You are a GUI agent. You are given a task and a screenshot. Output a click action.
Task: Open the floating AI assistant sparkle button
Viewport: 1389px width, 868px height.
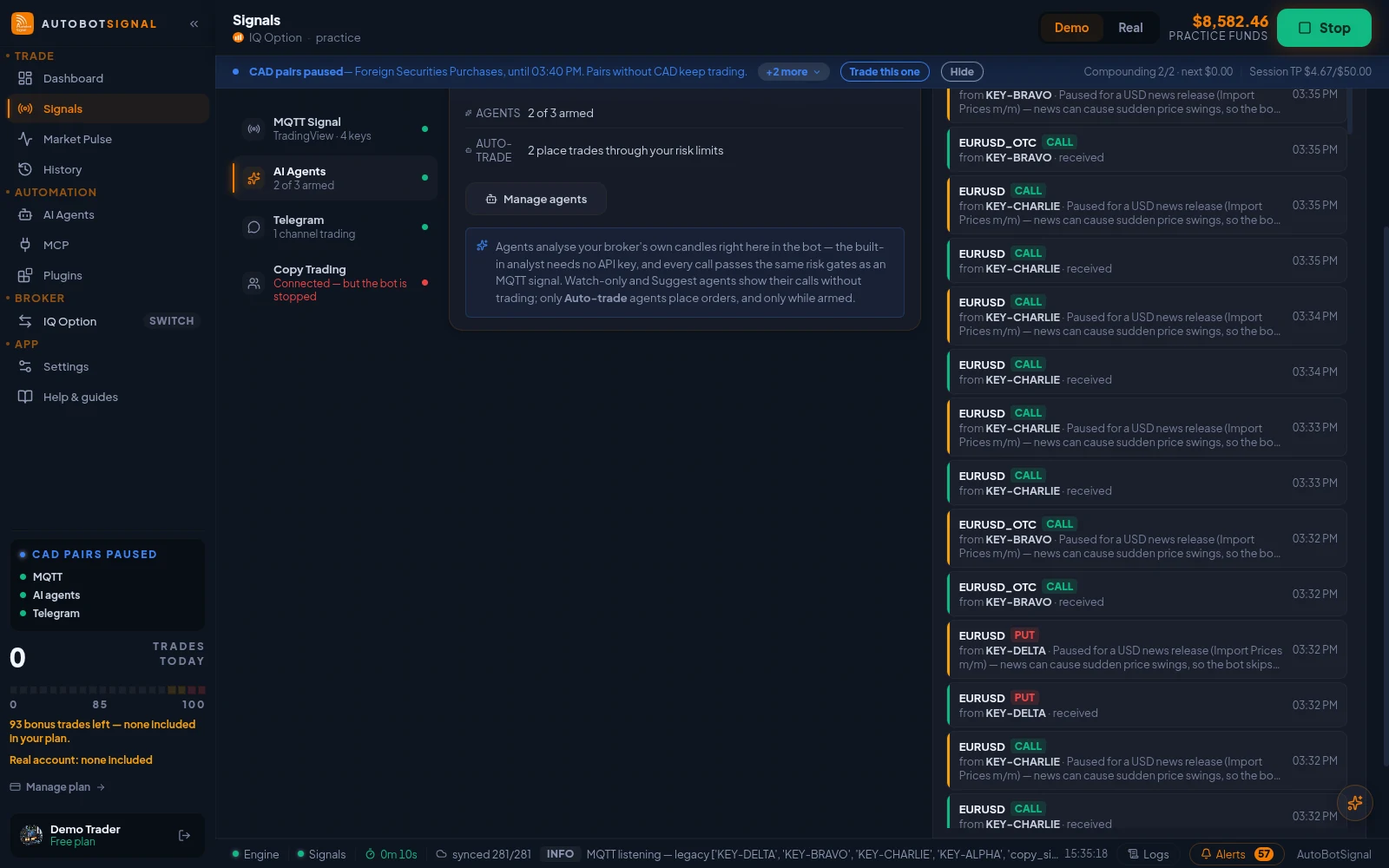coord(1355,803)
